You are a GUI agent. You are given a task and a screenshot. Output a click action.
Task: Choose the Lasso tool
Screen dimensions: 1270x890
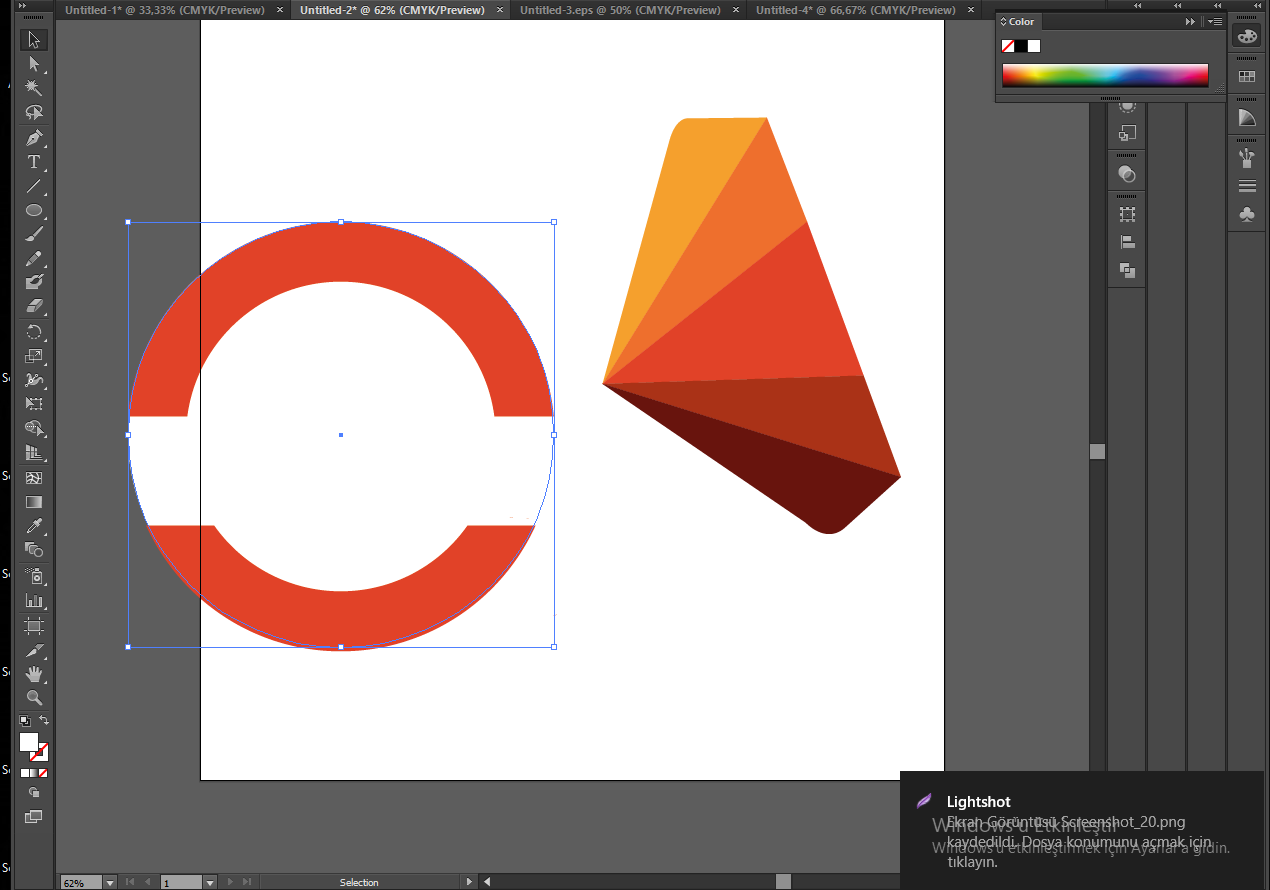click(x=34, y=113)
